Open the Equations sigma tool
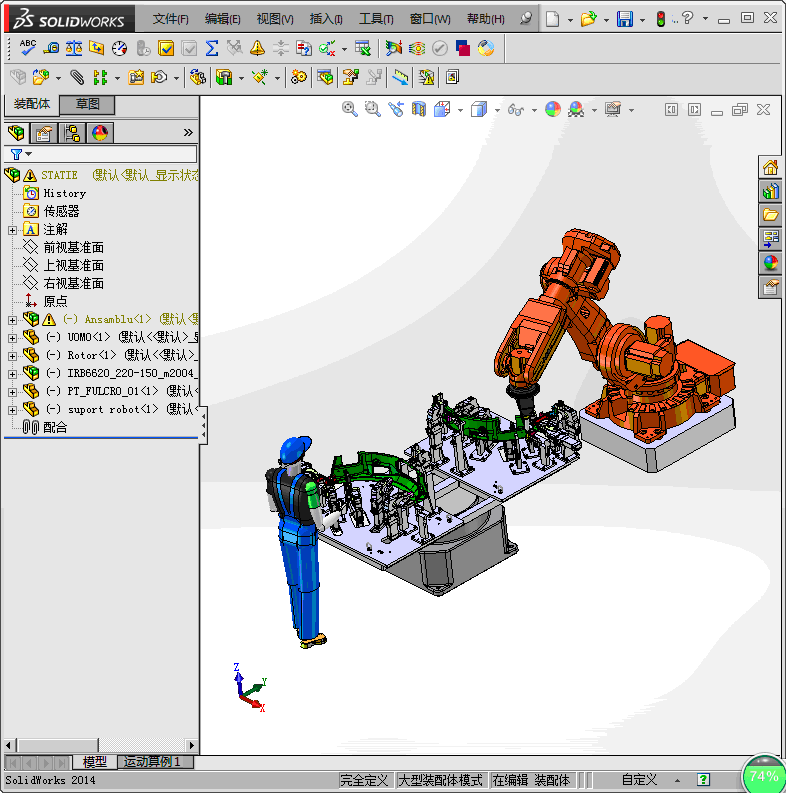Viewport: 786px width, 793px height. [212, 48]
